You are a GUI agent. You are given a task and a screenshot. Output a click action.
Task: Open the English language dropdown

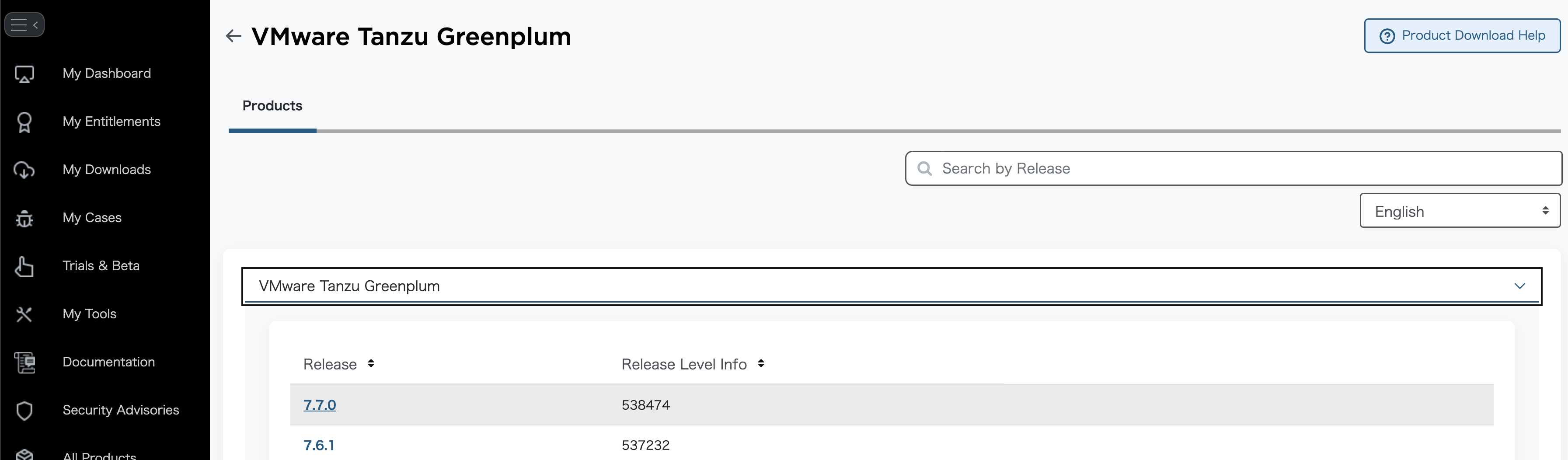(x=1459, y=211)
